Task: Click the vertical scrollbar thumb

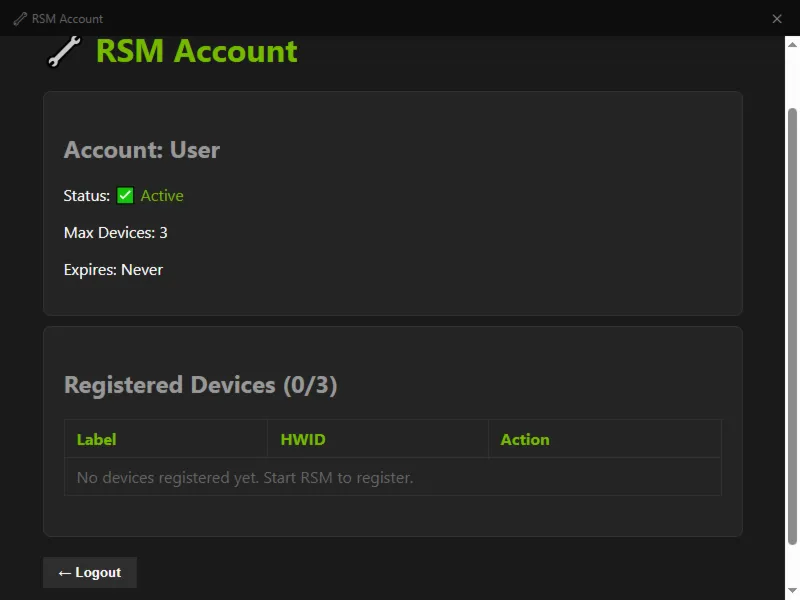Action: click(792, 327)
